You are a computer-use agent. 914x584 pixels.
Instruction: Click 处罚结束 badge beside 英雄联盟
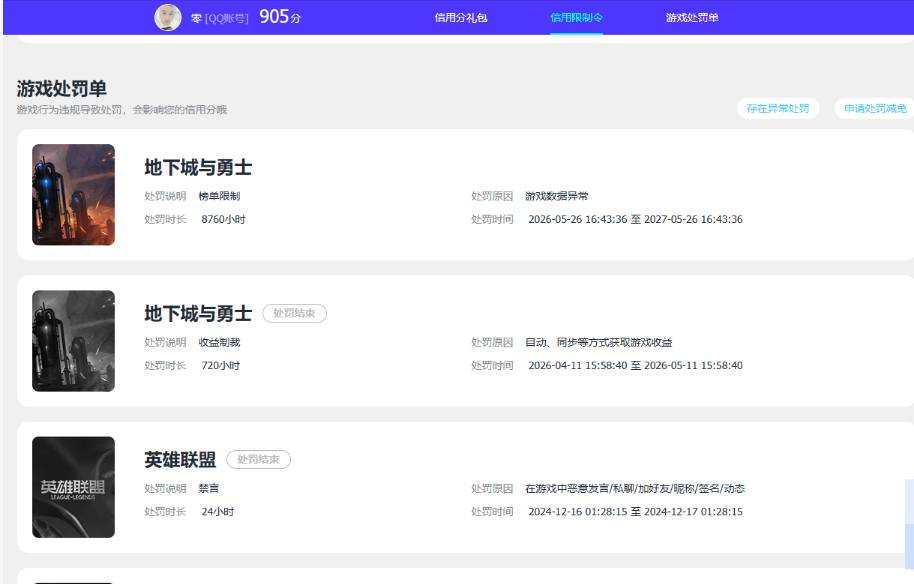click(258, 460)
